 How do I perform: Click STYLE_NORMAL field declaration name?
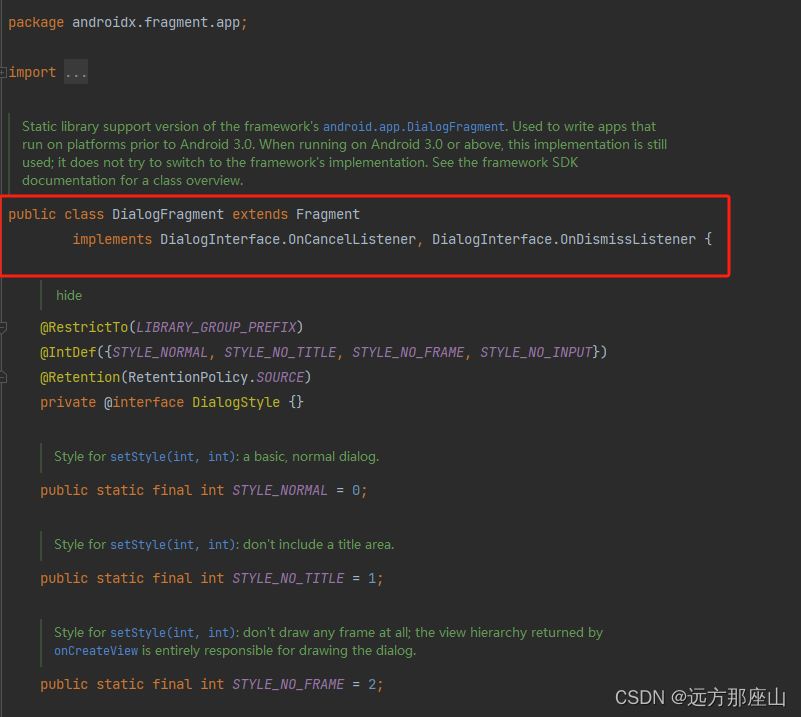(280, 490)
